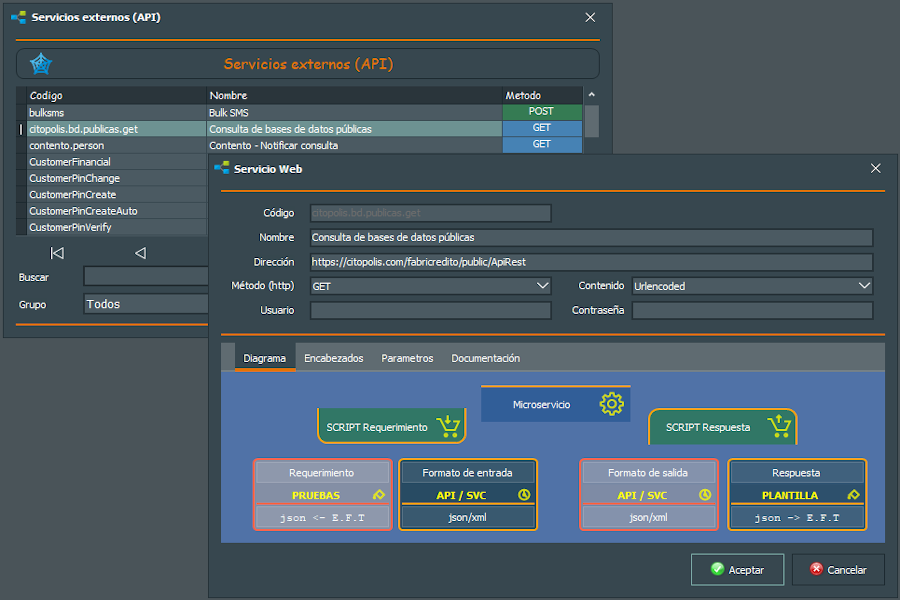
Task: Click the clock icon in Formato de salida
Action: 704,495
